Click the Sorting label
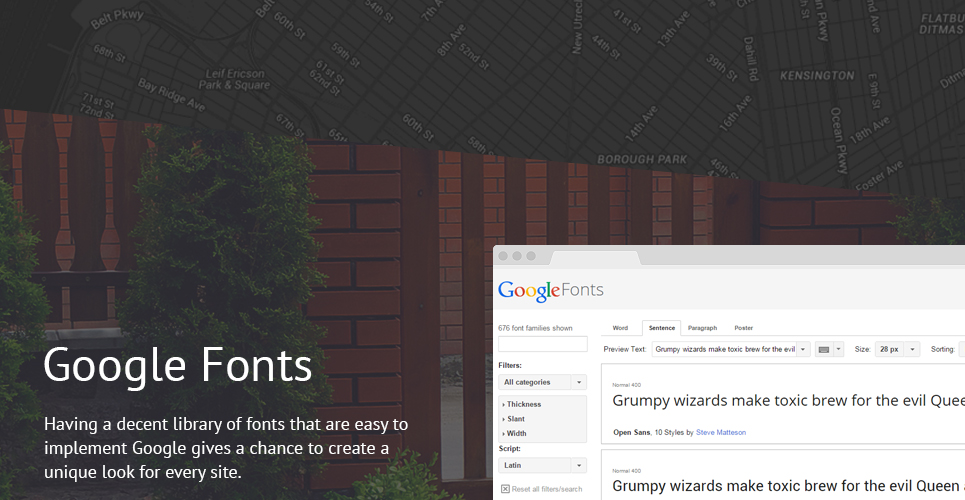965x500 pixels. tap(942, 349)
